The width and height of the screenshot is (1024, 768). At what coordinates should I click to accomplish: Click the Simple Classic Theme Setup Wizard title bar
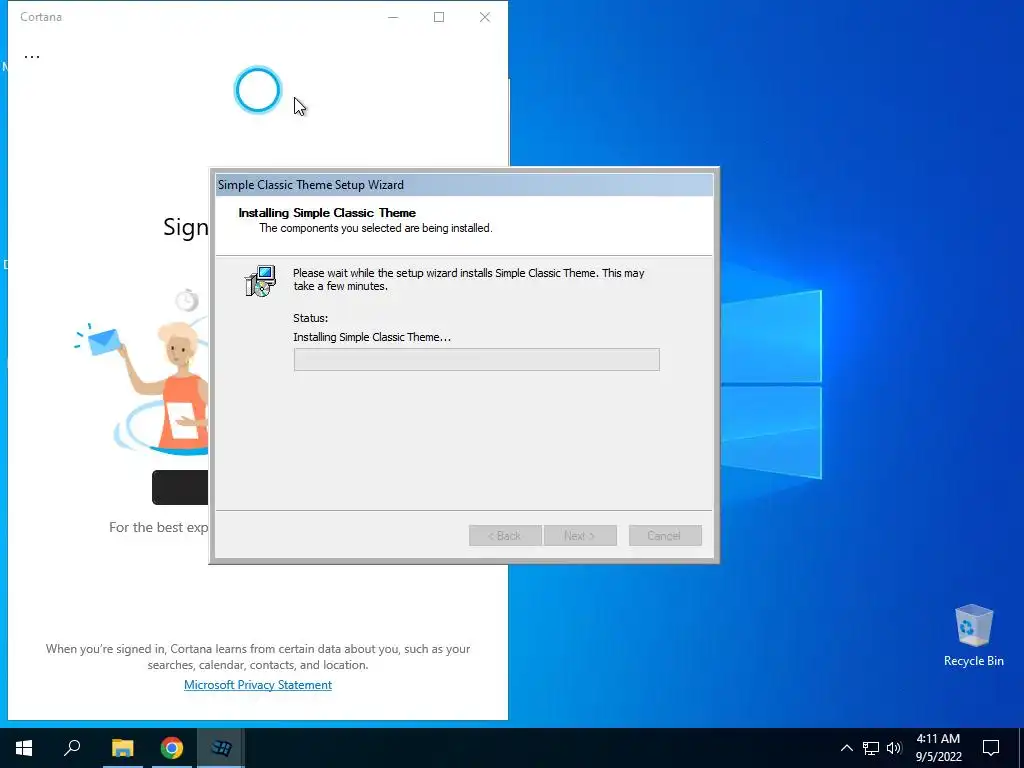click(464, 185)
